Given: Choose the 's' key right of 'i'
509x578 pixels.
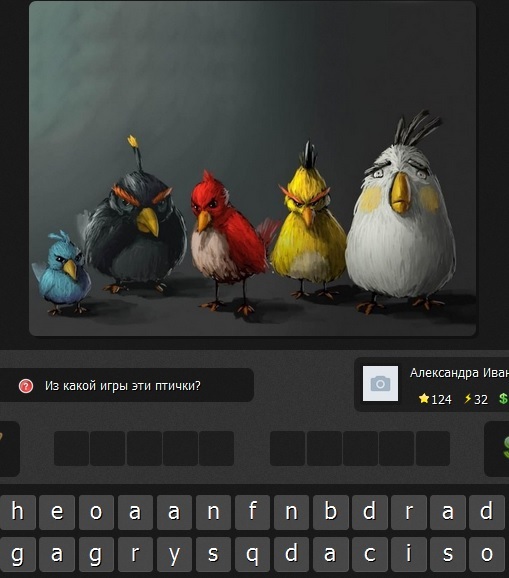Looking at the screenshot, I should pyautogui.click(x=448, y=554).
